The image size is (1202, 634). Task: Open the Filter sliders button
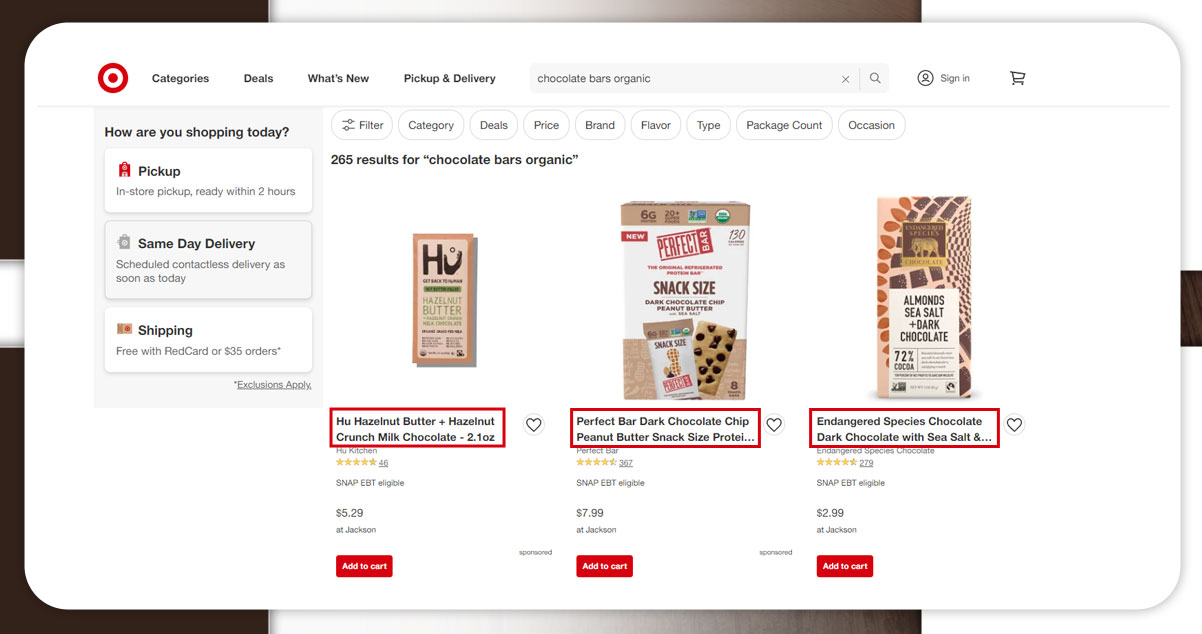coord(362,125)
